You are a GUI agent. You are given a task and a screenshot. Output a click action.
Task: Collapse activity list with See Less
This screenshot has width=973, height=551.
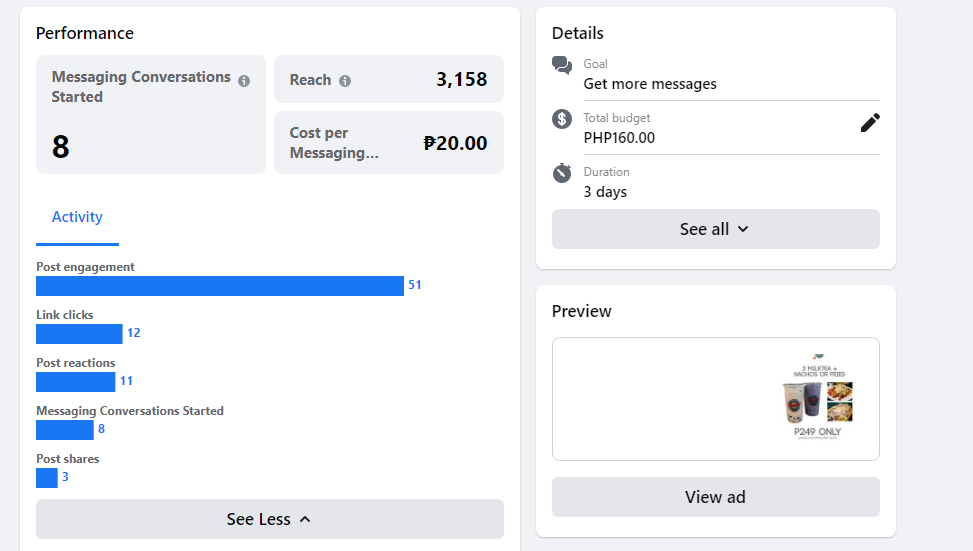269,519
